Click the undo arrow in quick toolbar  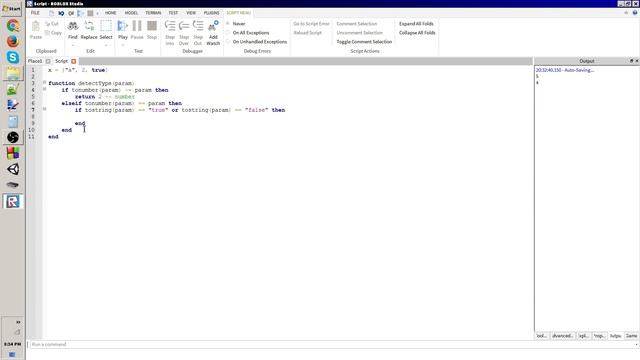click(61, 13)
